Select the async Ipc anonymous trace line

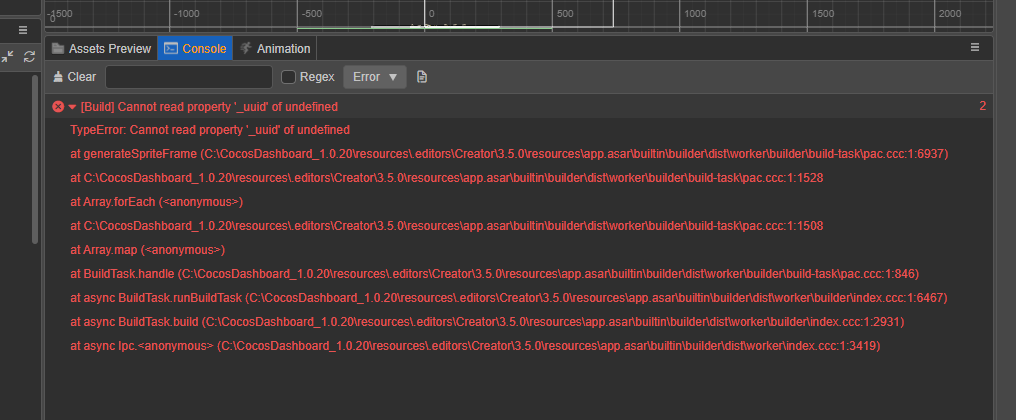[475, 345]
